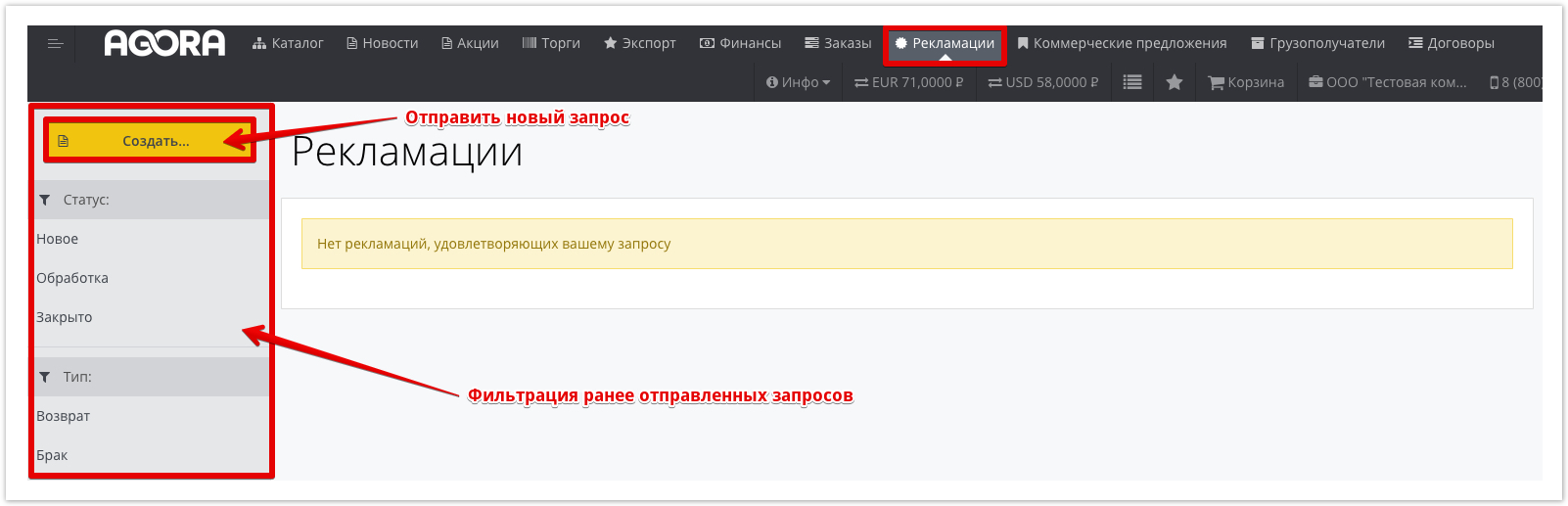Open the ООО "Тестовая ком..." company menu
The height and width of the screenshot is (506, 1568).
(1388, 82)
